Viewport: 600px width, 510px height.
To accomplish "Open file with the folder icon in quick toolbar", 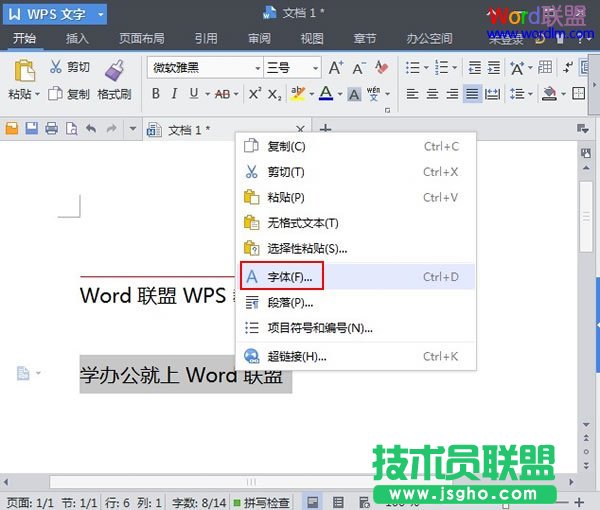I will [12, 129].
